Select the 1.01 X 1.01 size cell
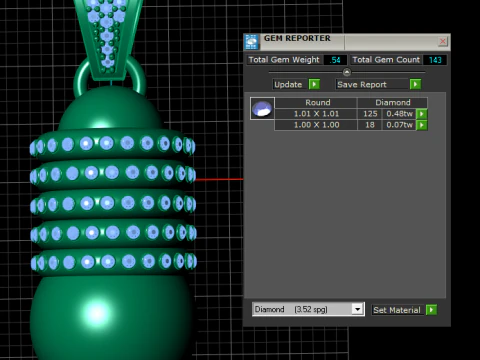480x360 pixels. 316,114
